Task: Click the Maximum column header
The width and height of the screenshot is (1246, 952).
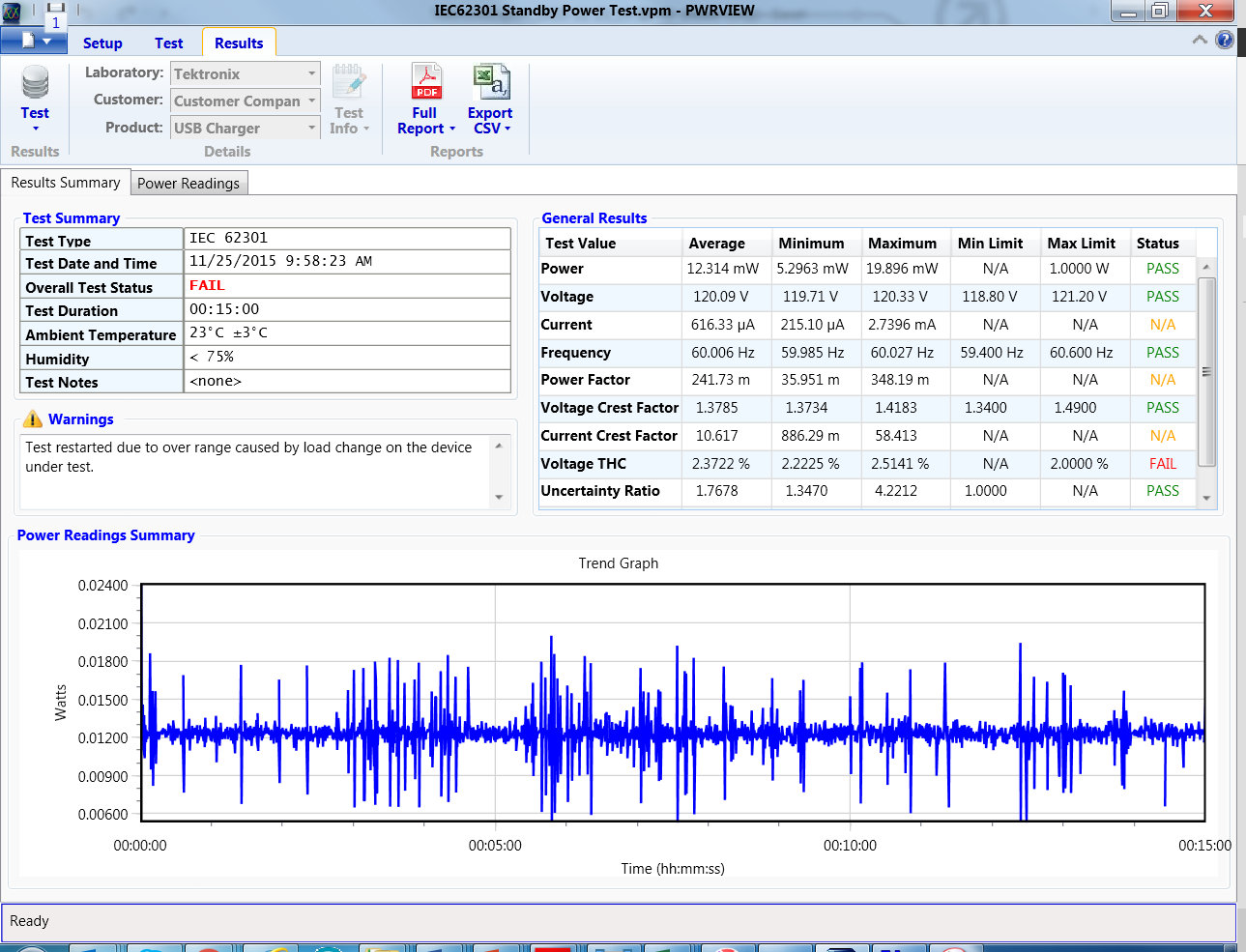Action: coord(902,244)
